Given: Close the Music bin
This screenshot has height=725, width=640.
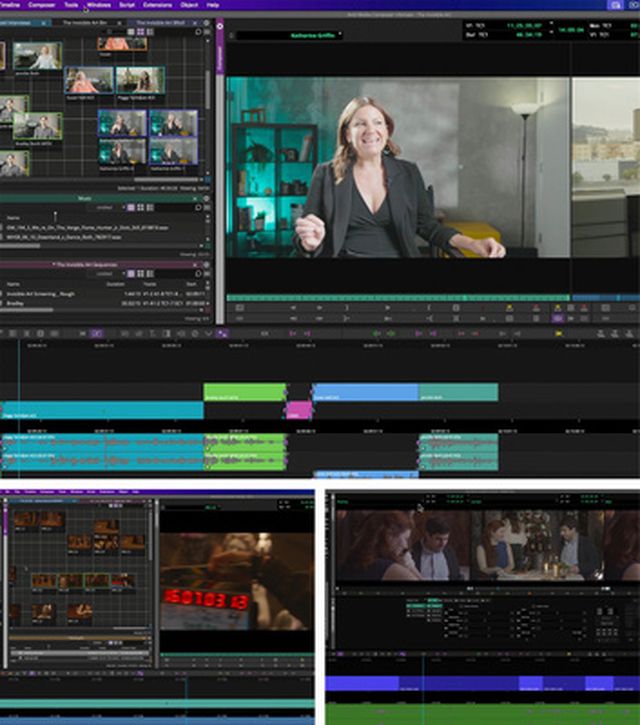Looking at the screenshot, I should click(x=195, y=198).
